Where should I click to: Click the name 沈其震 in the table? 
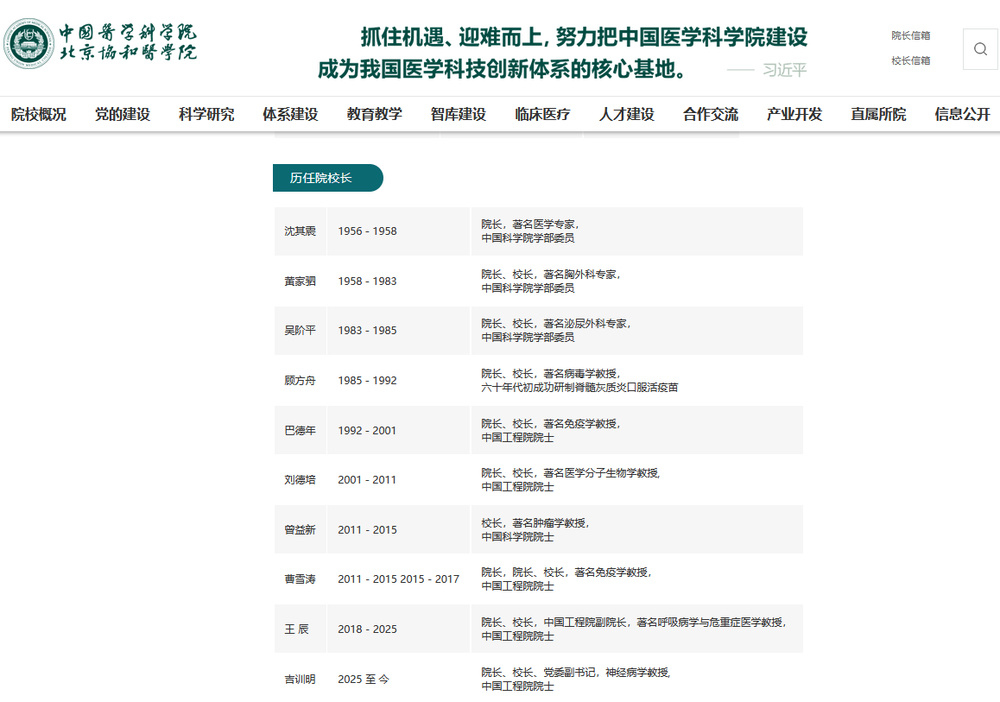click(x=300, y=231)
